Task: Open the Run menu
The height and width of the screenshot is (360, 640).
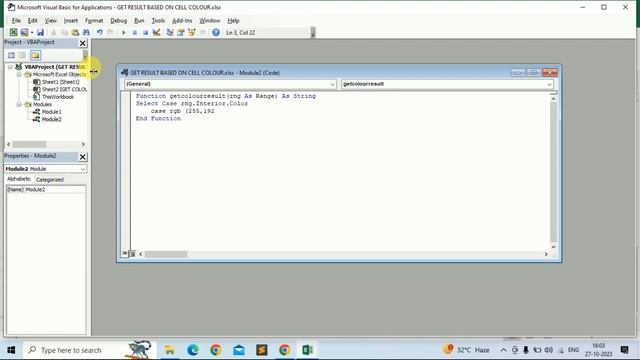Action: (139, 20)
